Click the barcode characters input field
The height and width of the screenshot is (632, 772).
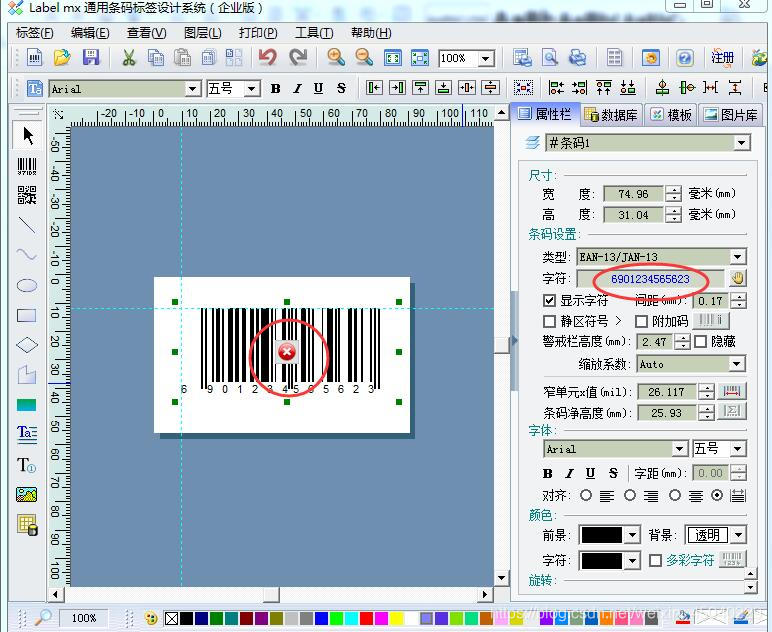(x=650, y=279)
